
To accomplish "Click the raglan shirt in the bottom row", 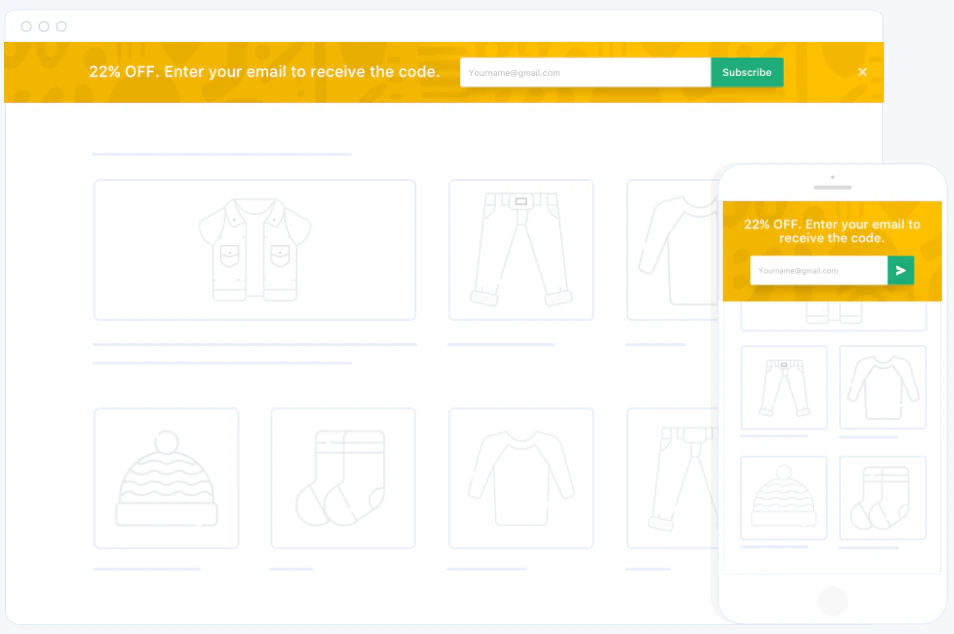I will tap(522, 477).
